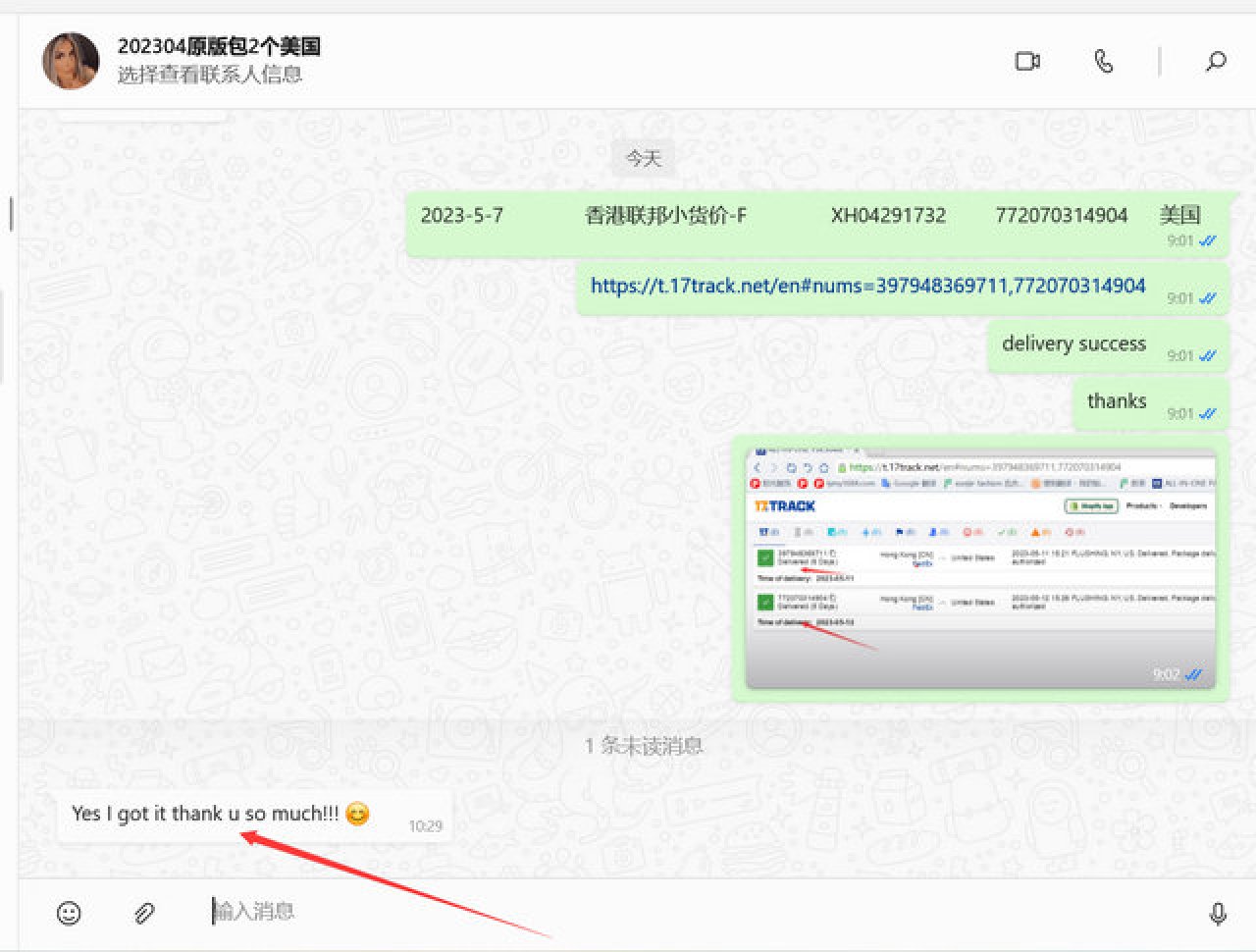This screenshot has height=952, width=1256.
Task: Click '选择查看联系人信息' to view contact info
Action: click(x=210, y=75)
